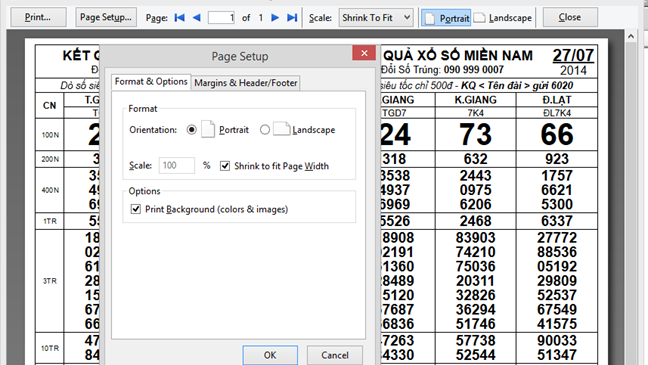The width and height of the screenshot is (648, 365).
Task: Open Format & Options tab
Action: 151,81
